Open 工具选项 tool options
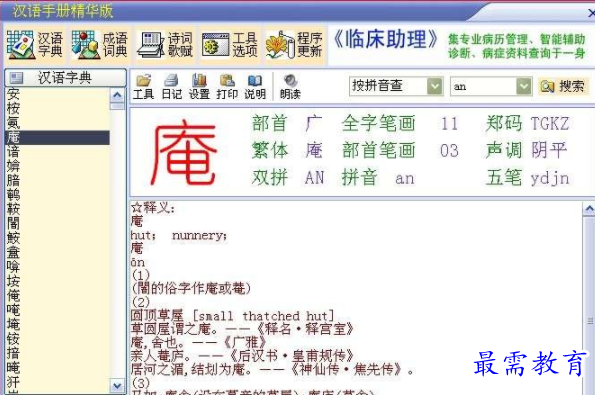 click(229, 45)
